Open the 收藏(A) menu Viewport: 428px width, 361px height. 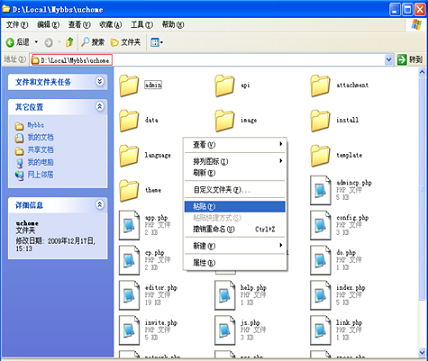pyautogui.click(x=111, y=25)
